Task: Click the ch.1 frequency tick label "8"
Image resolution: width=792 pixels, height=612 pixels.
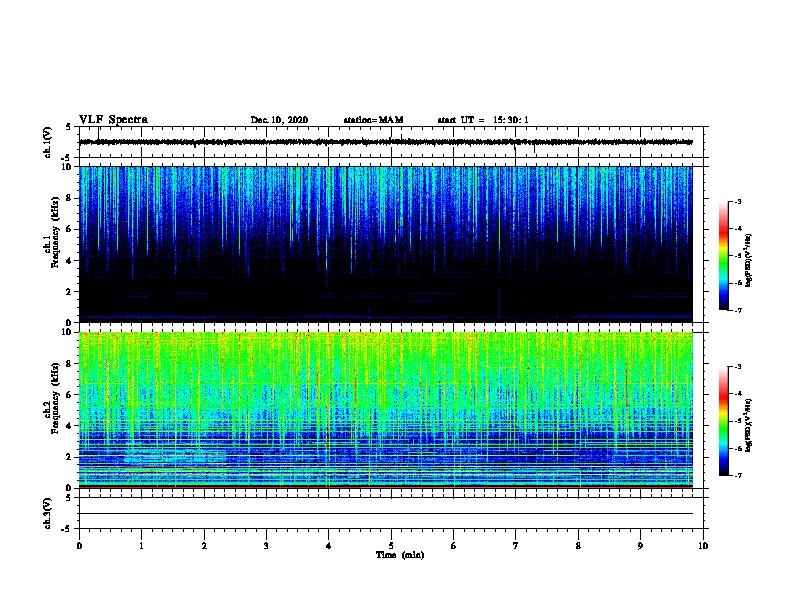Action: pyautogui.click(x=69, y=198)
